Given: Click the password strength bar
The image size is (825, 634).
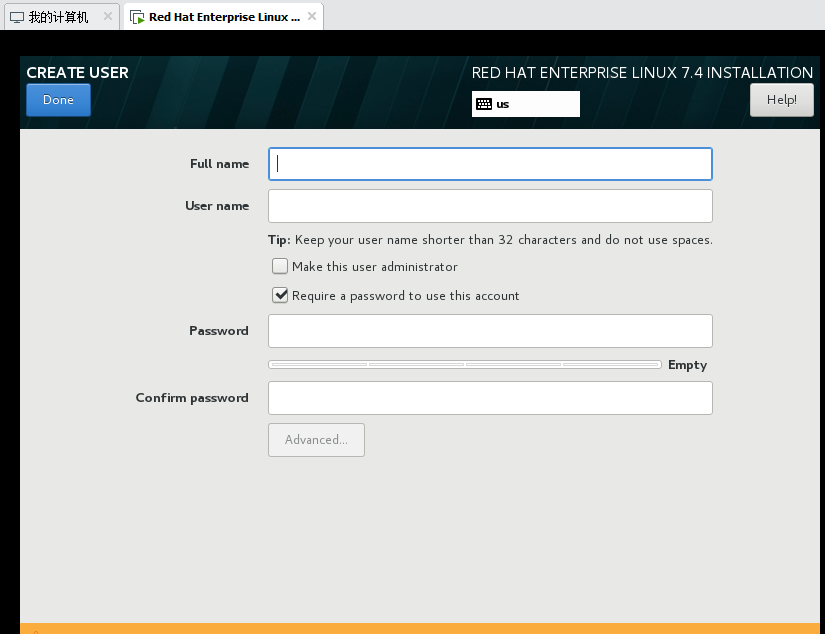Looking at the screenshot, I should pyautogui.click(x=465, y=365).
